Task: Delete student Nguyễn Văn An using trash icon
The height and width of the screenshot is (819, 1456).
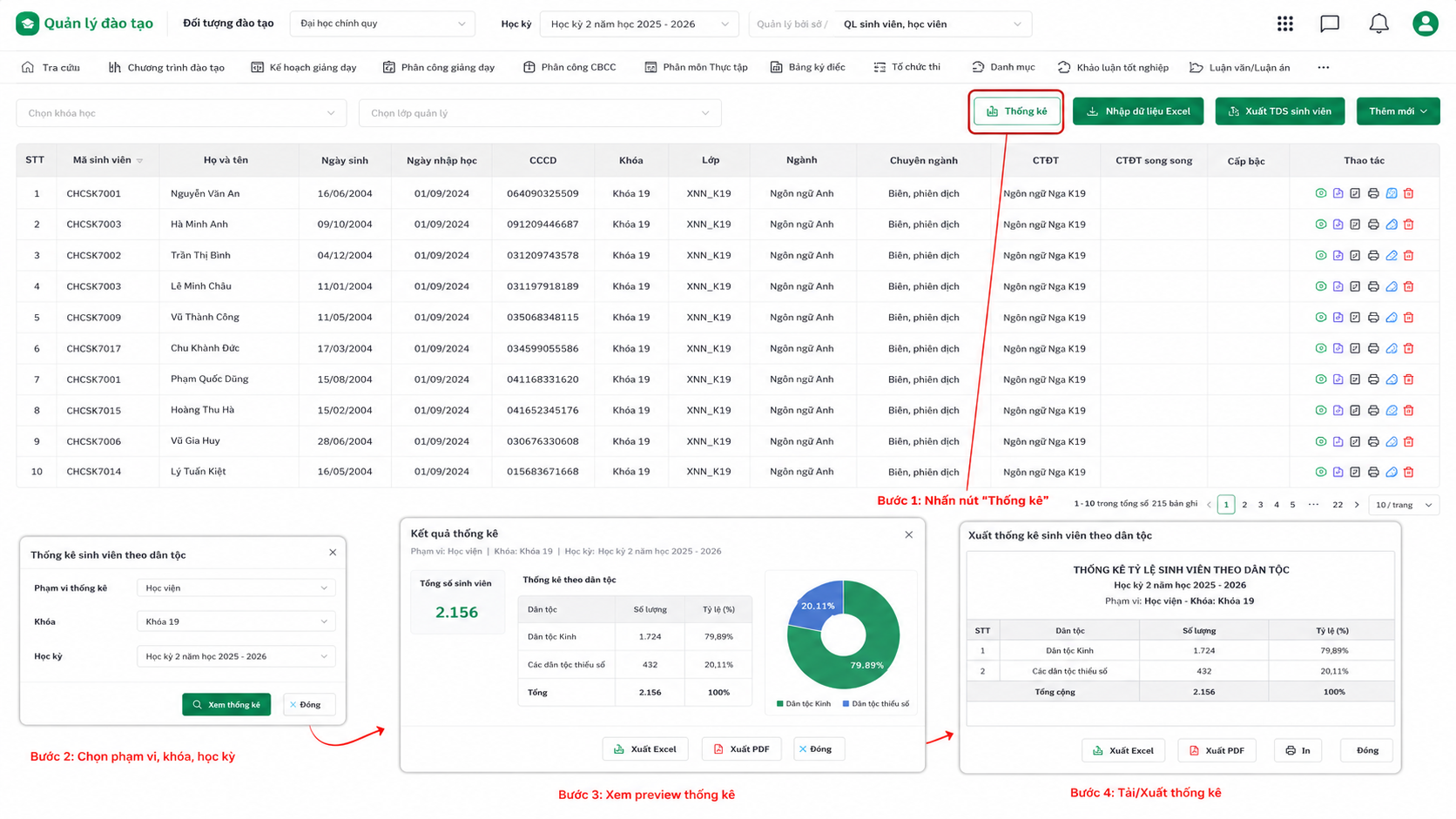Action: pos(1408,193)
